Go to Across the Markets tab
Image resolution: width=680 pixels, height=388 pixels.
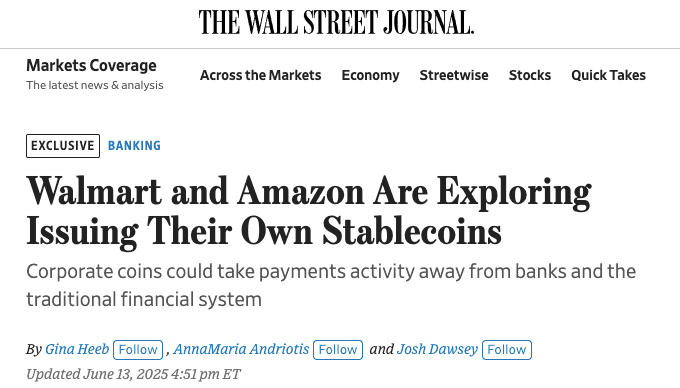[260, 75]
